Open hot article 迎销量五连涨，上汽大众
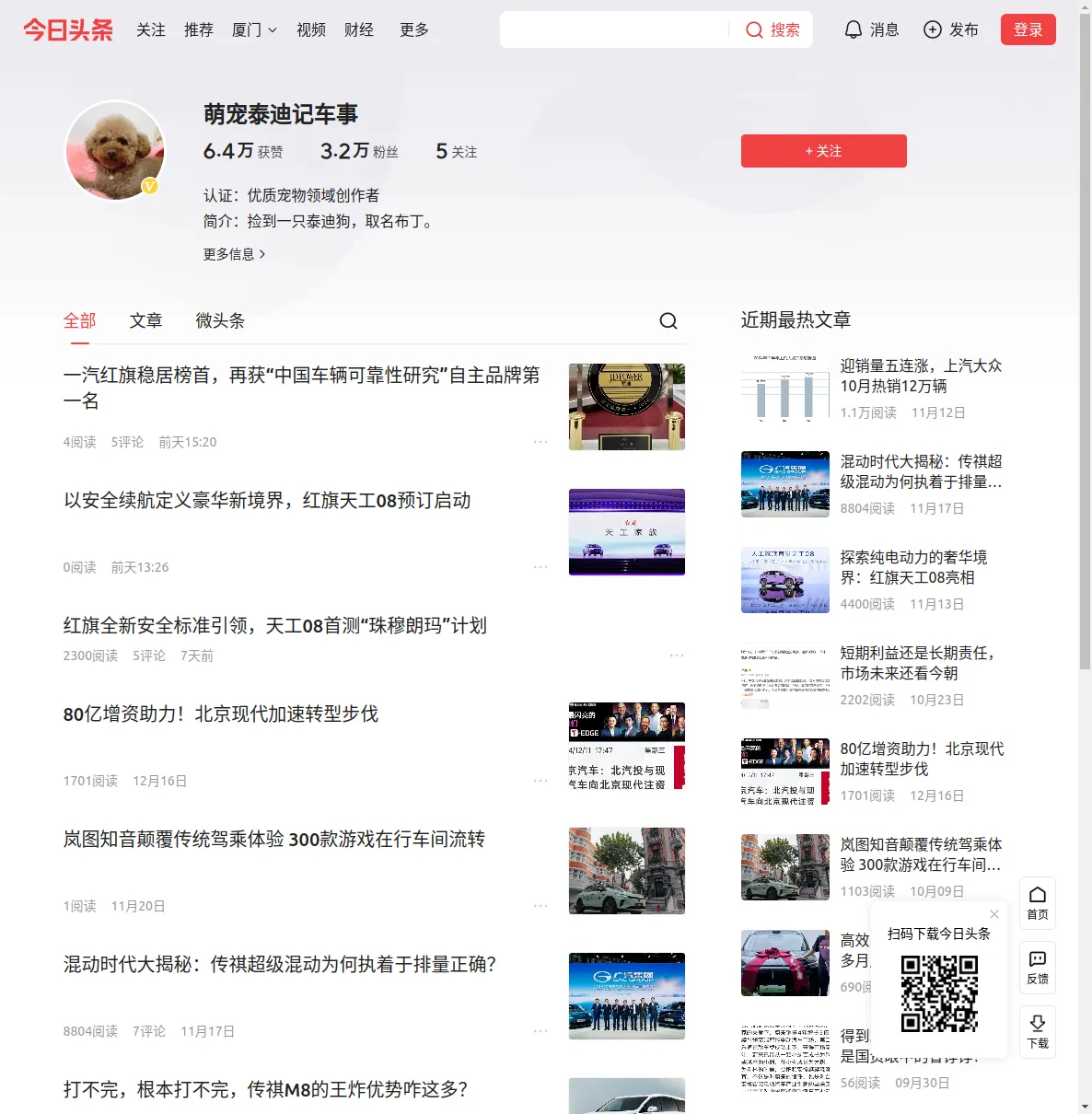 click(x=921, y=376)
